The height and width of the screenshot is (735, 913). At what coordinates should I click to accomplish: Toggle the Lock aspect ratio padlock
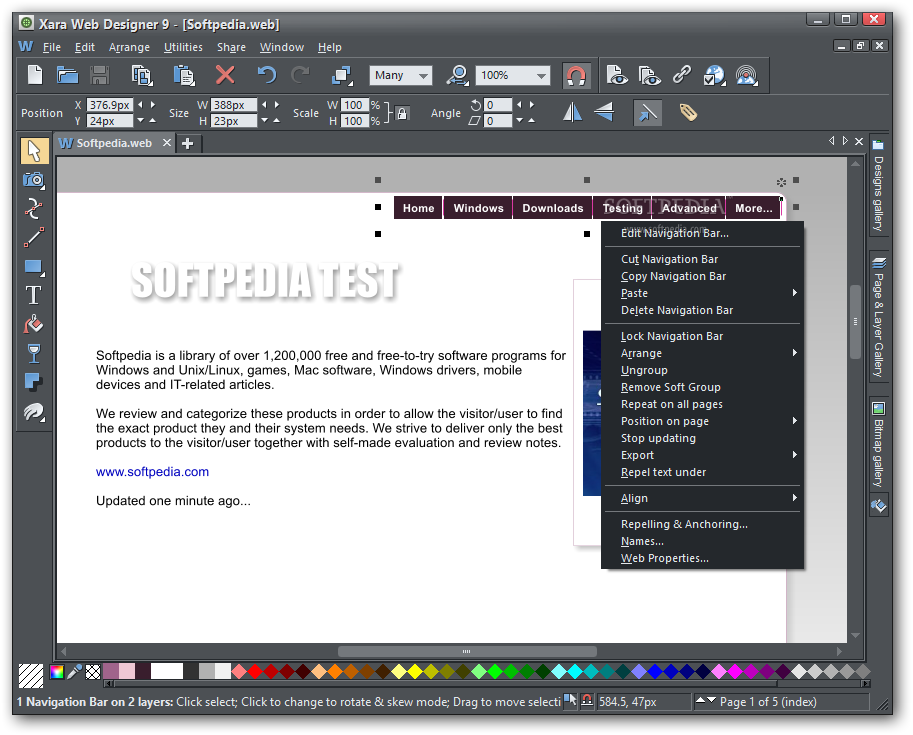[x=402, y=113]
